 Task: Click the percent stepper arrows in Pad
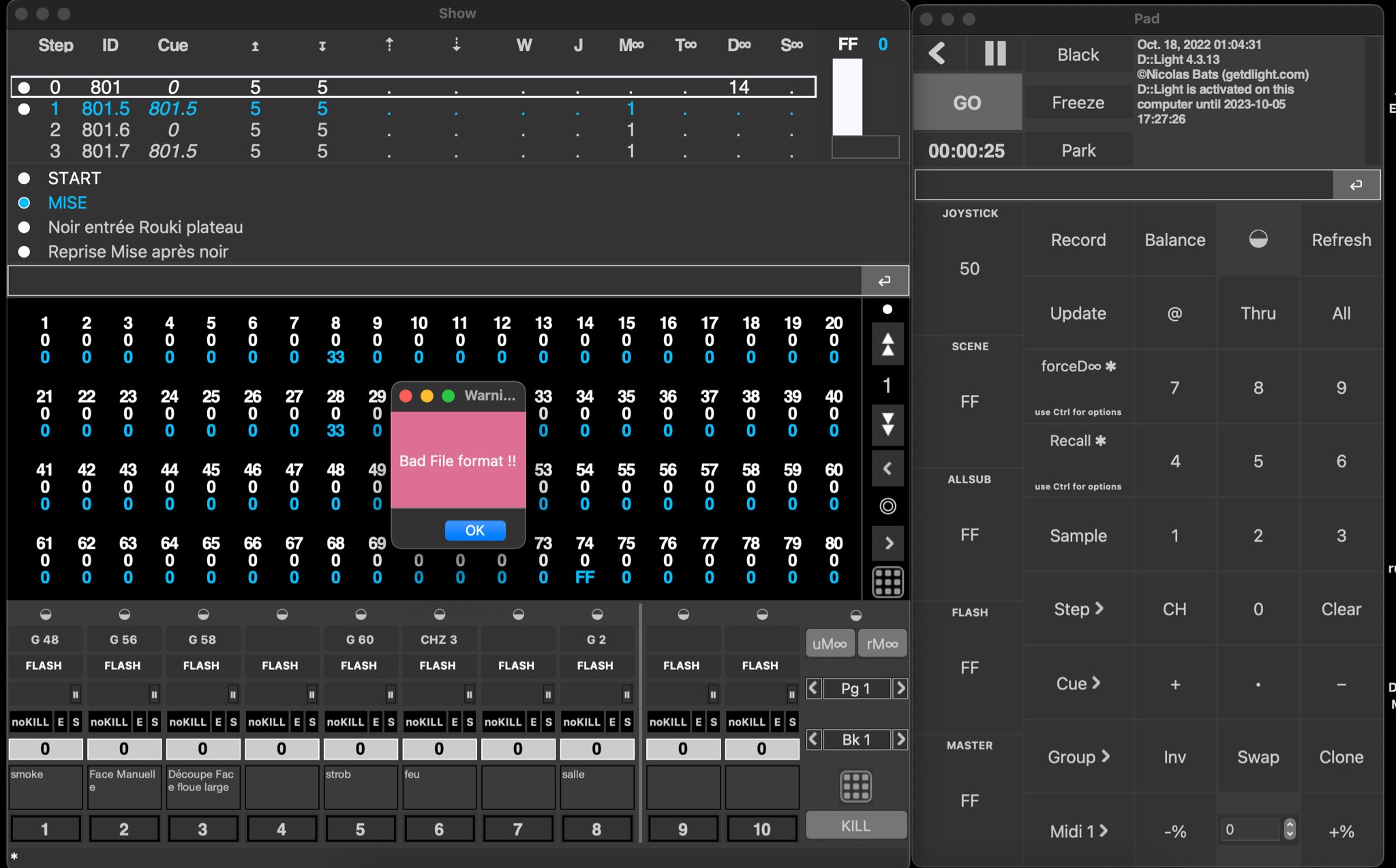tap(1289, 829)
